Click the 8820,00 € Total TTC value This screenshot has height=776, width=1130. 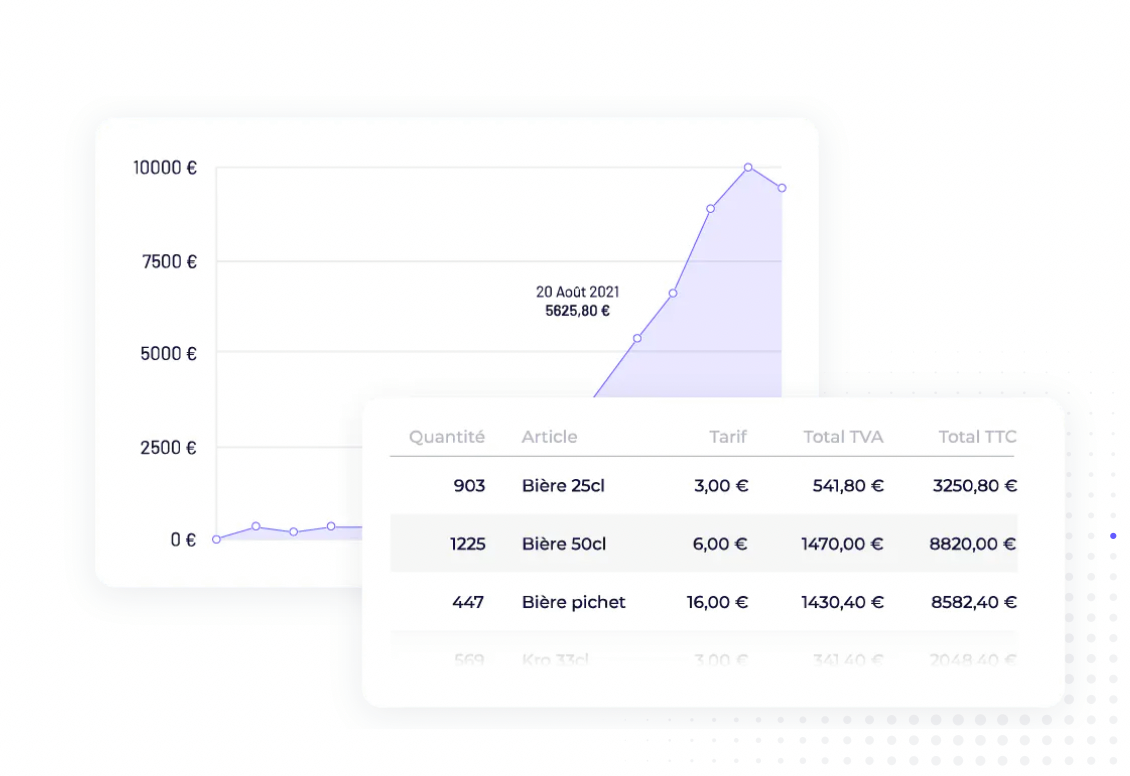click(x=972, y=545)
